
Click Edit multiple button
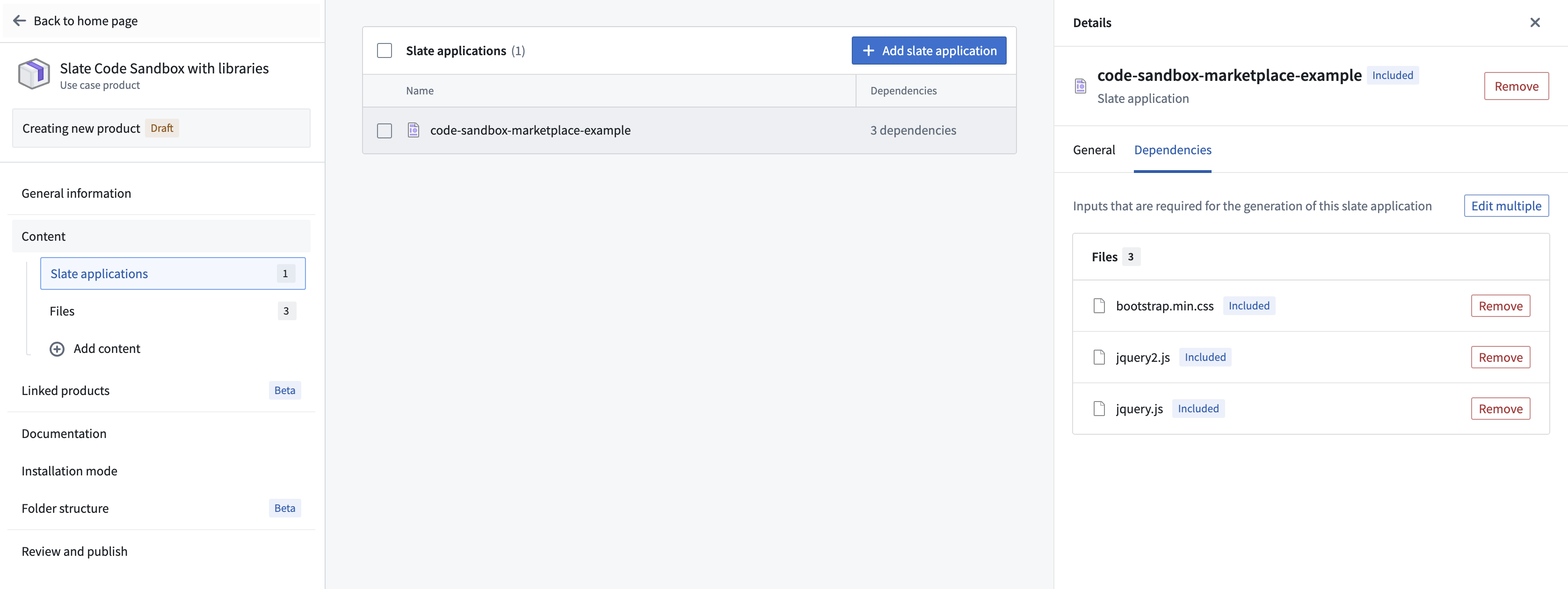point(1507,206)
